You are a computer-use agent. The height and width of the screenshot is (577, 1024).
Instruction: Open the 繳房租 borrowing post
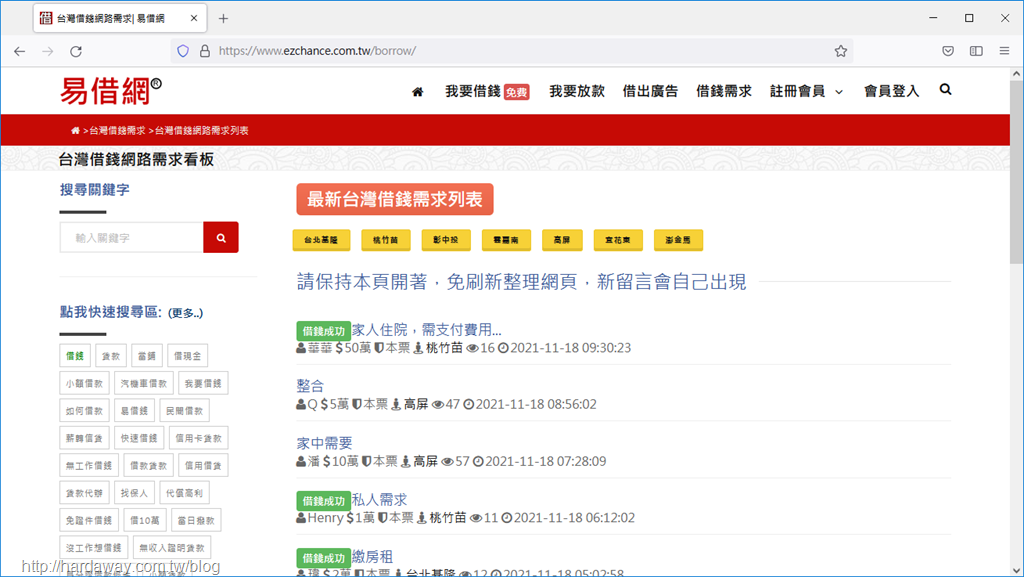(372, 557)
